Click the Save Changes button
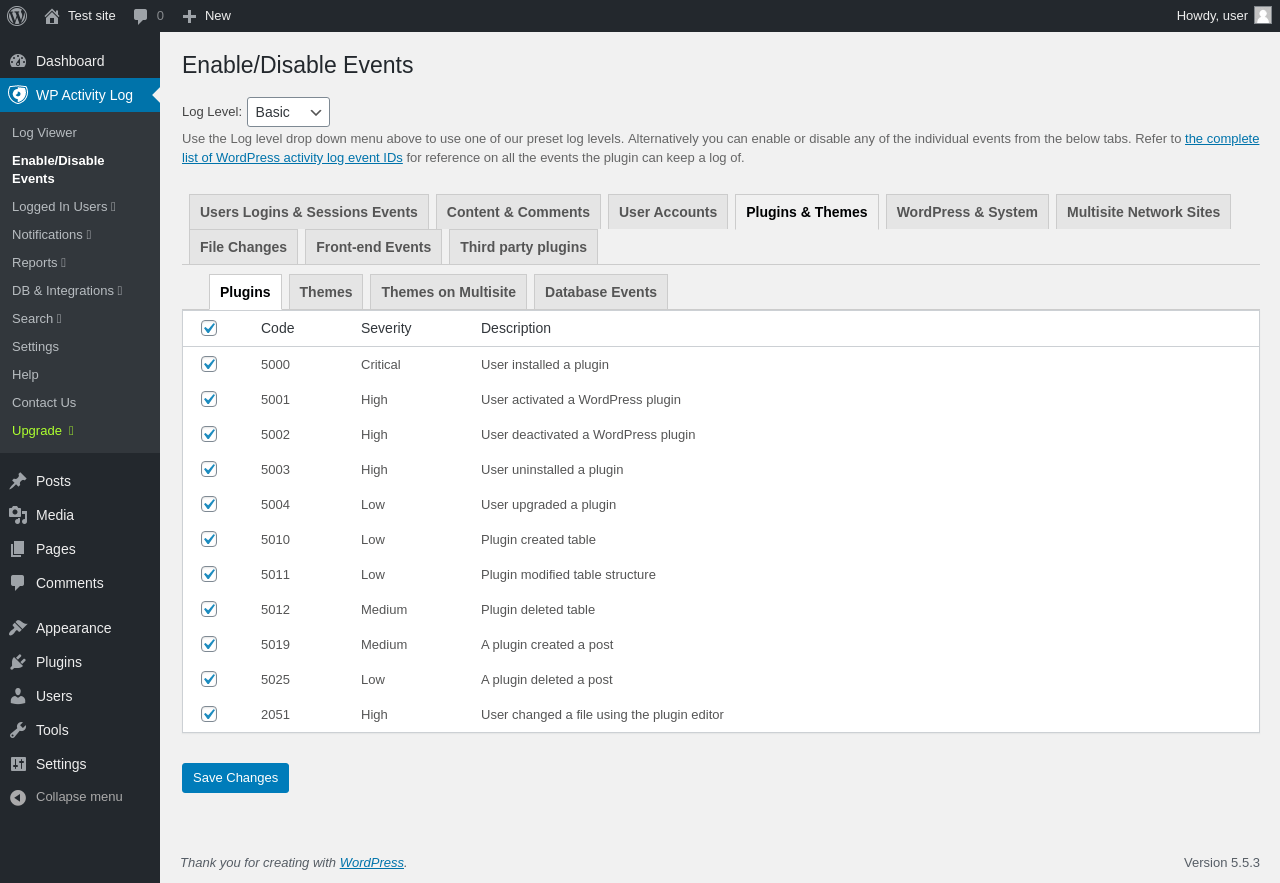This screenshot has height=883, width=1280. [235, 778]
